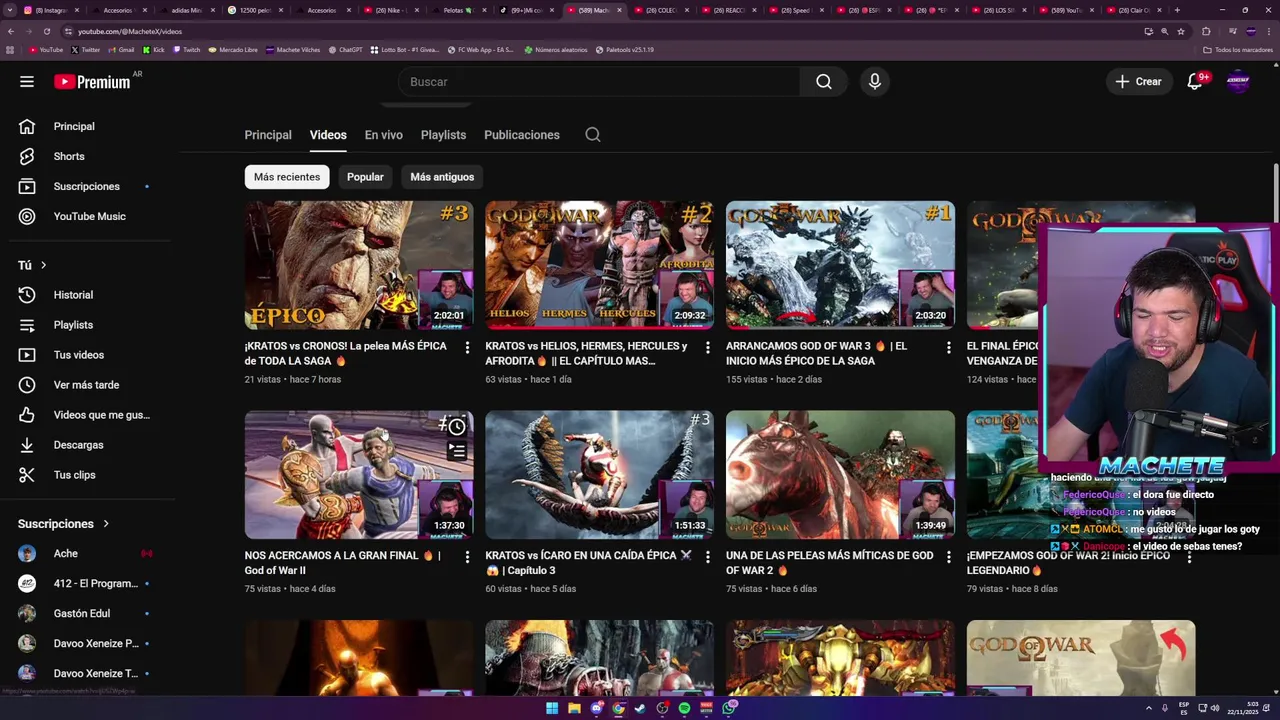The width and height of the screenshot is (1280, 720).
Task: Go to Suscripciones in the sidebar
Action: coord(88,187)
